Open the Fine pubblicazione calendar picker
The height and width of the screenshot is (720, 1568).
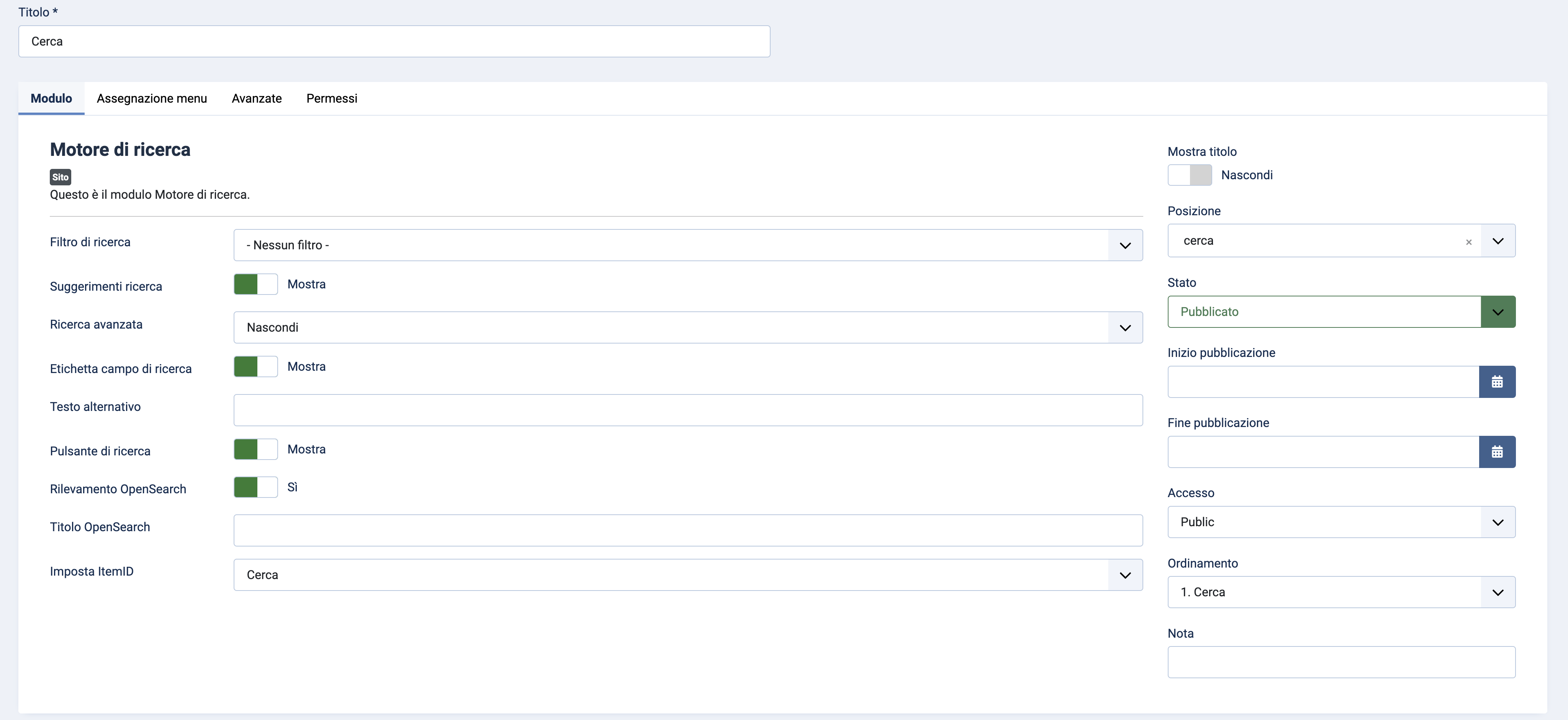point(1497,452)
